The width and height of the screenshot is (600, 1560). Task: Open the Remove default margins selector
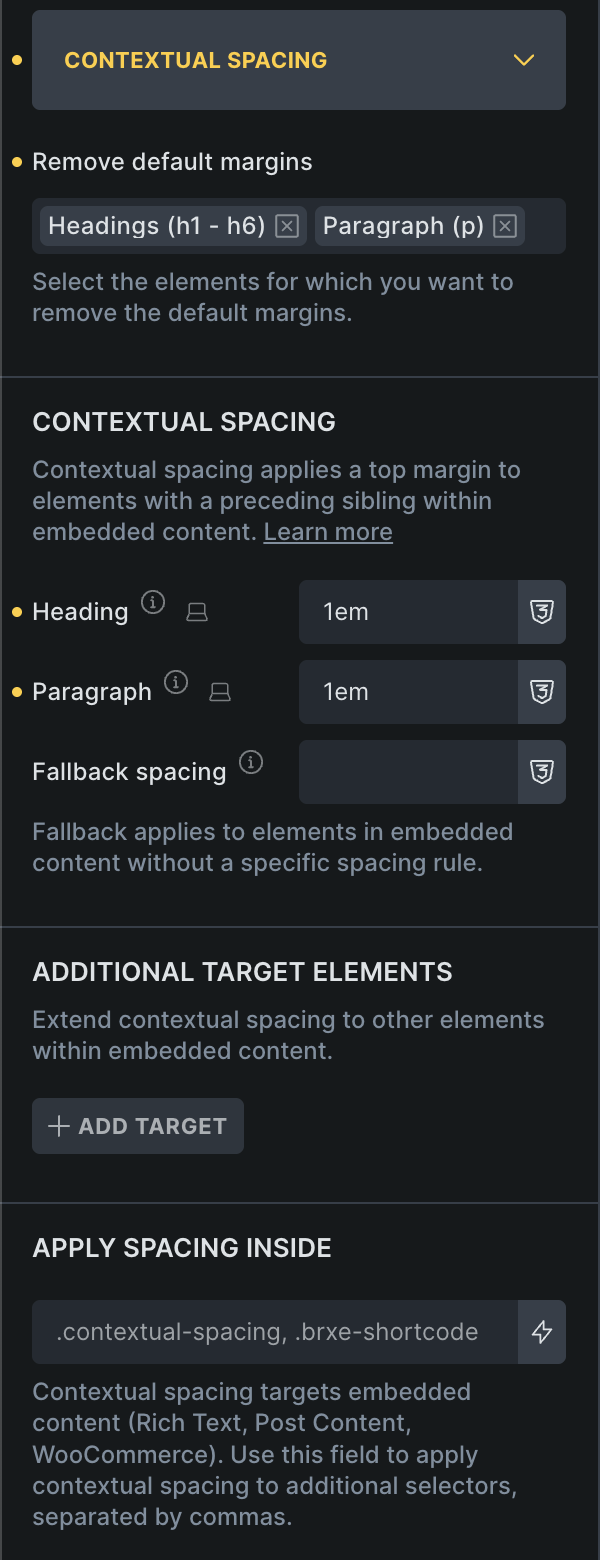click(x=543, y=227)
